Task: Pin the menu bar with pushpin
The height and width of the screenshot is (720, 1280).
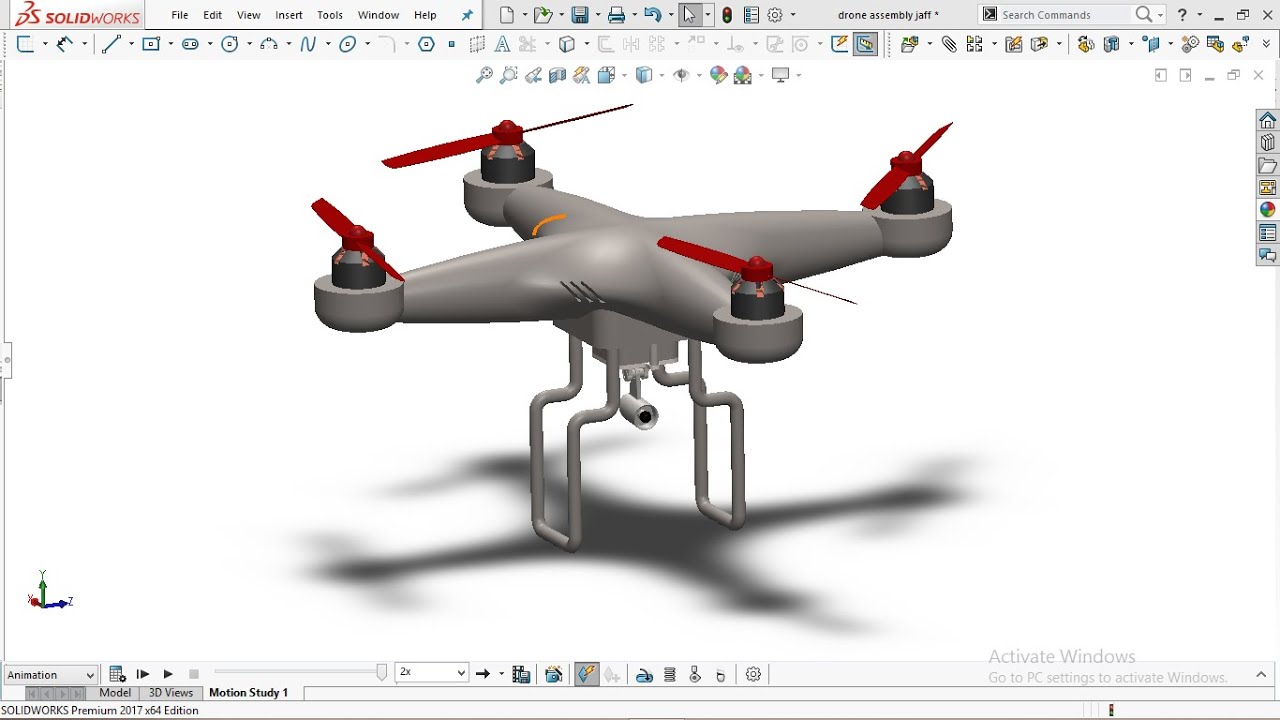Action: [467, 15]
